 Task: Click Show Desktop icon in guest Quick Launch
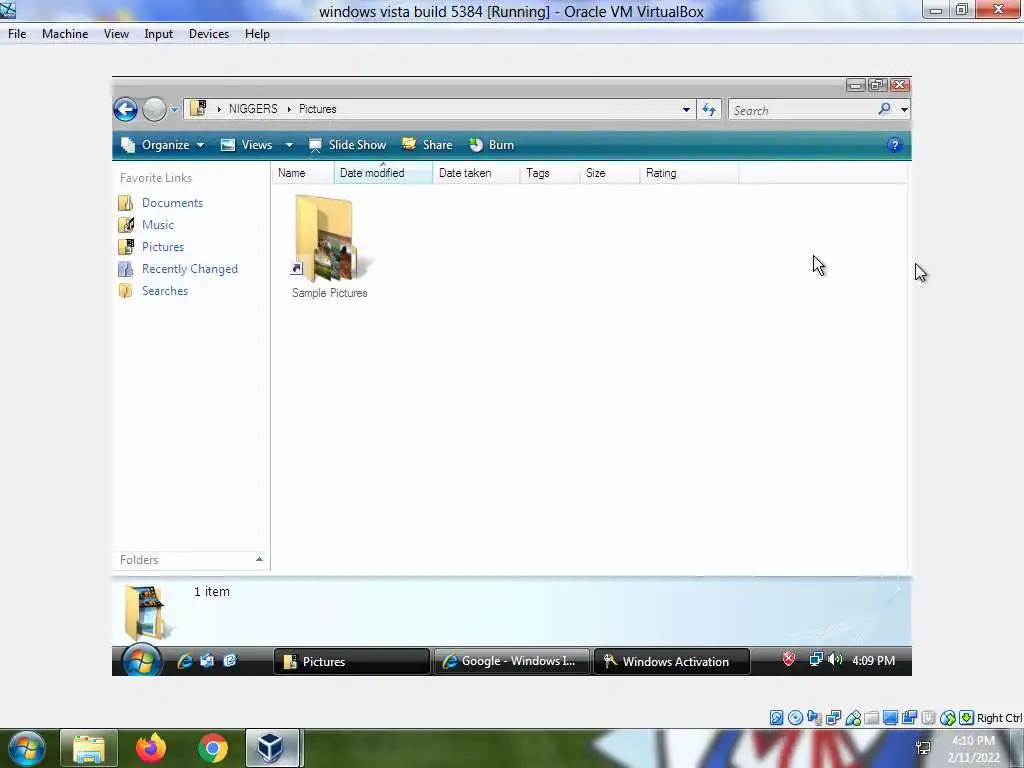point(207,661)
